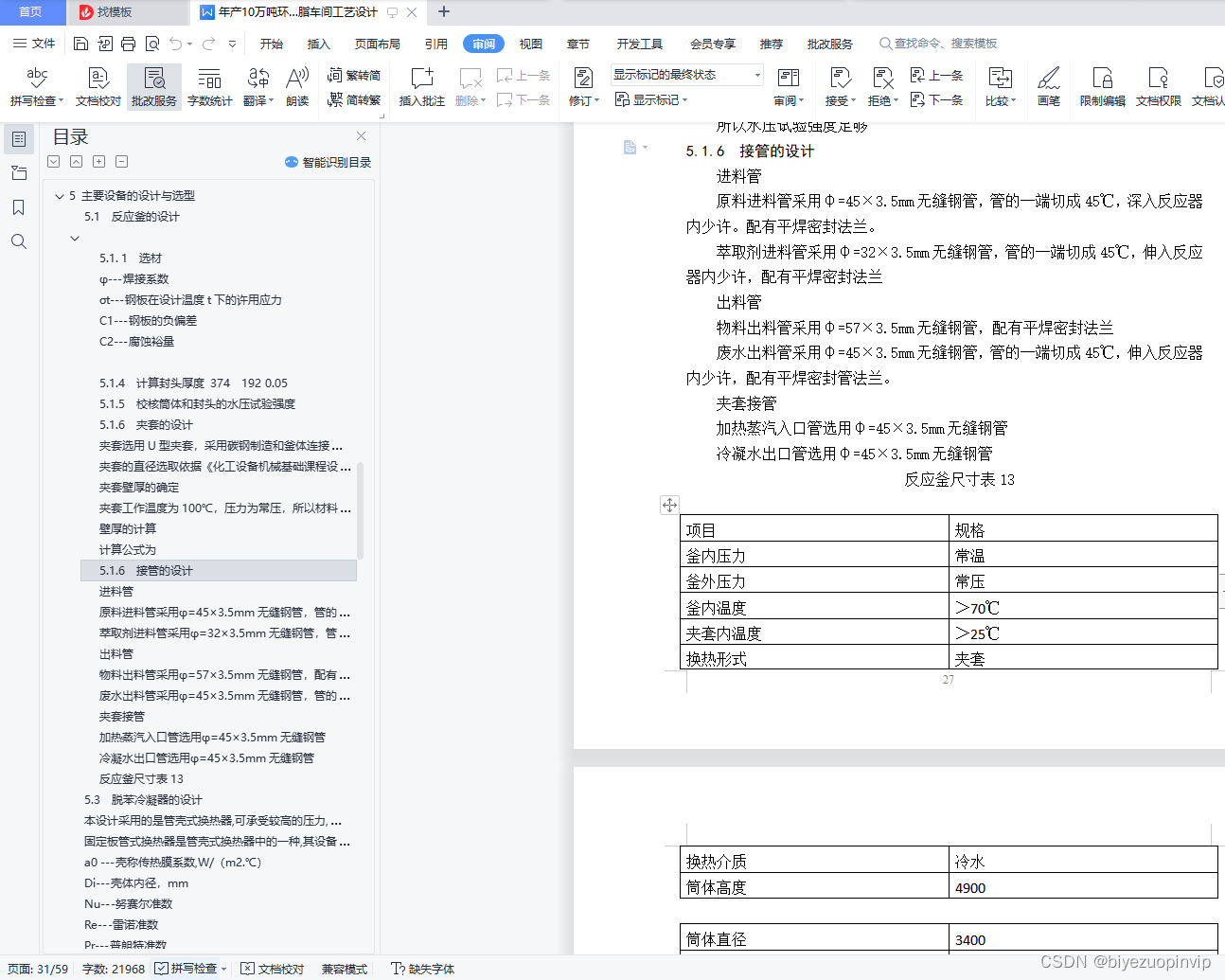Image resolution: width=1225 pixels, height=980 pixels.
Task: Switch to the 插入 ribbon tab
Action: (x=319, y=44)
